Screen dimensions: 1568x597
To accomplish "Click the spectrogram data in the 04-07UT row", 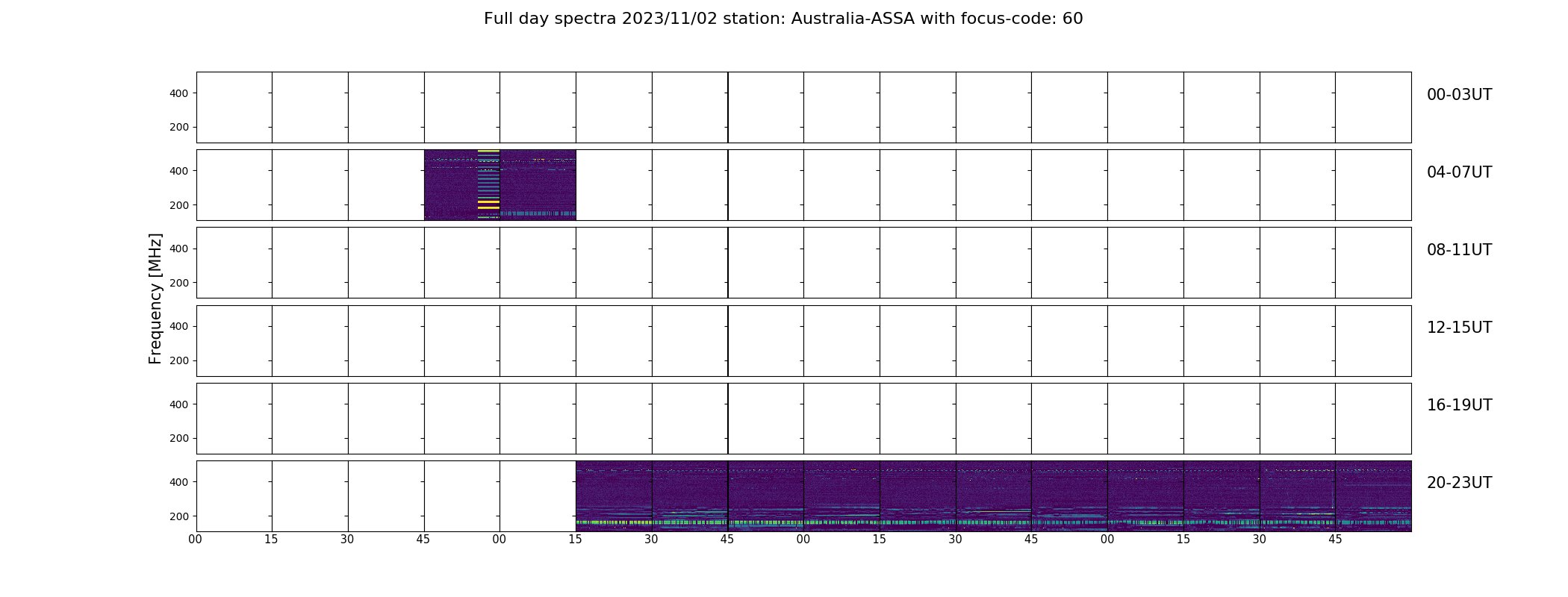I will coord(500,185).
